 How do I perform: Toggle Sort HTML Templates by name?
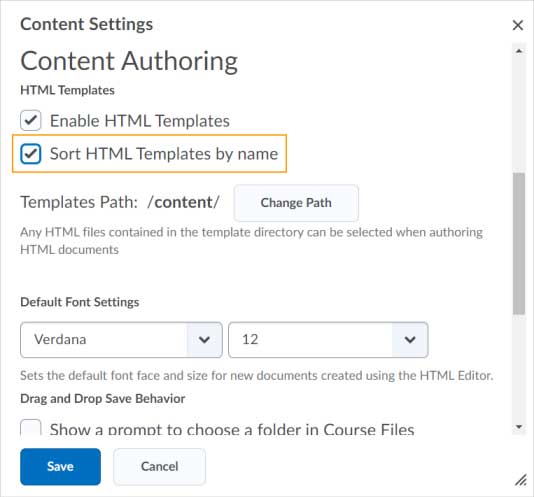point(31,154)
